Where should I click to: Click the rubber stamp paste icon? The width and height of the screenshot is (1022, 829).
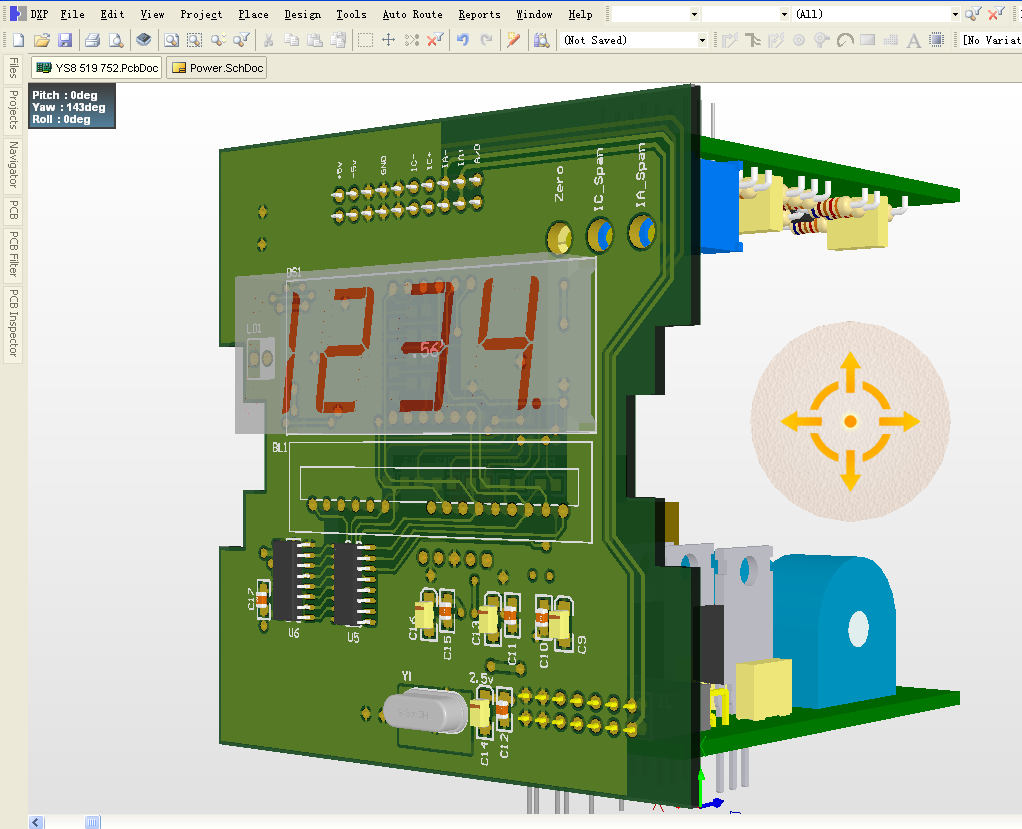[x=338, y=40]
